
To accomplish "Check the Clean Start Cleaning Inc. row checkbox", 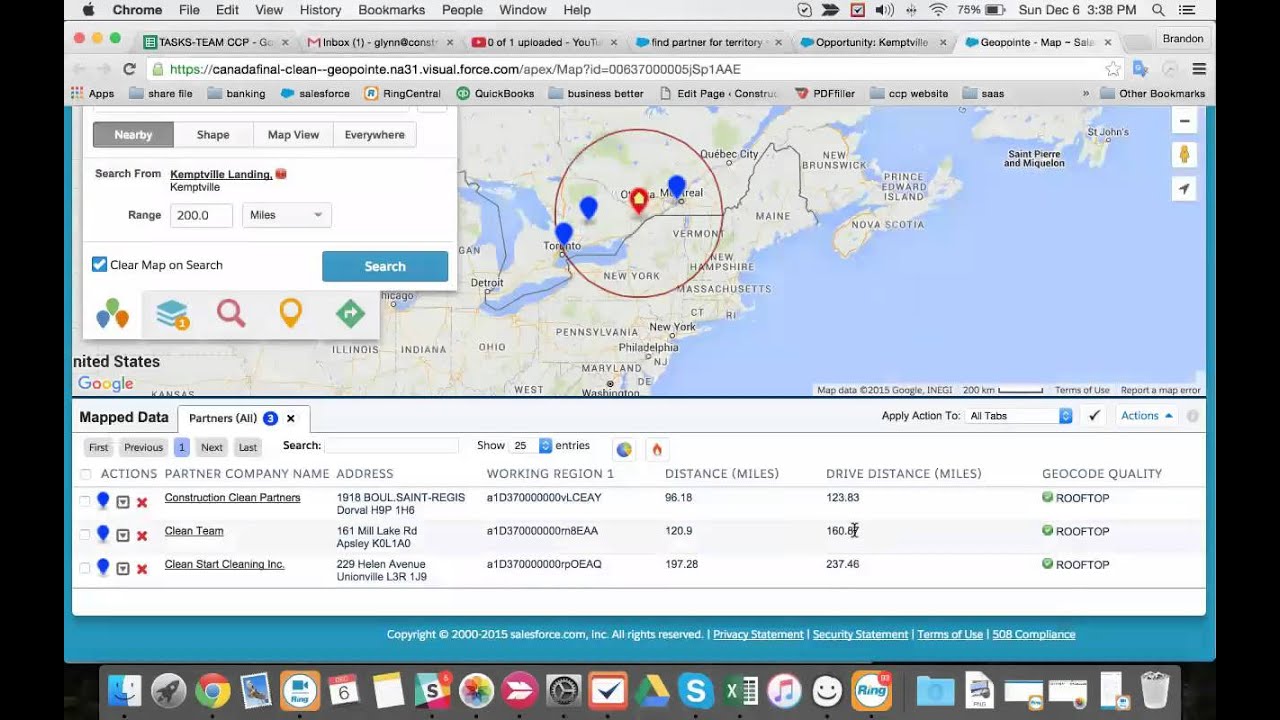I will click(85, 567).
